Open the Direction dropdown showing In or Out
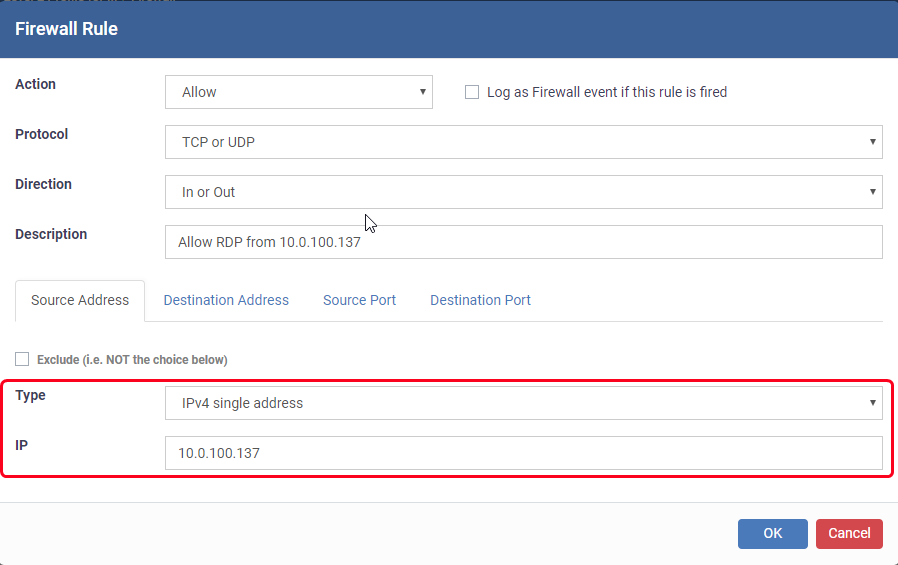Screen dimensions: 898x565 click(x=523, y=192)
